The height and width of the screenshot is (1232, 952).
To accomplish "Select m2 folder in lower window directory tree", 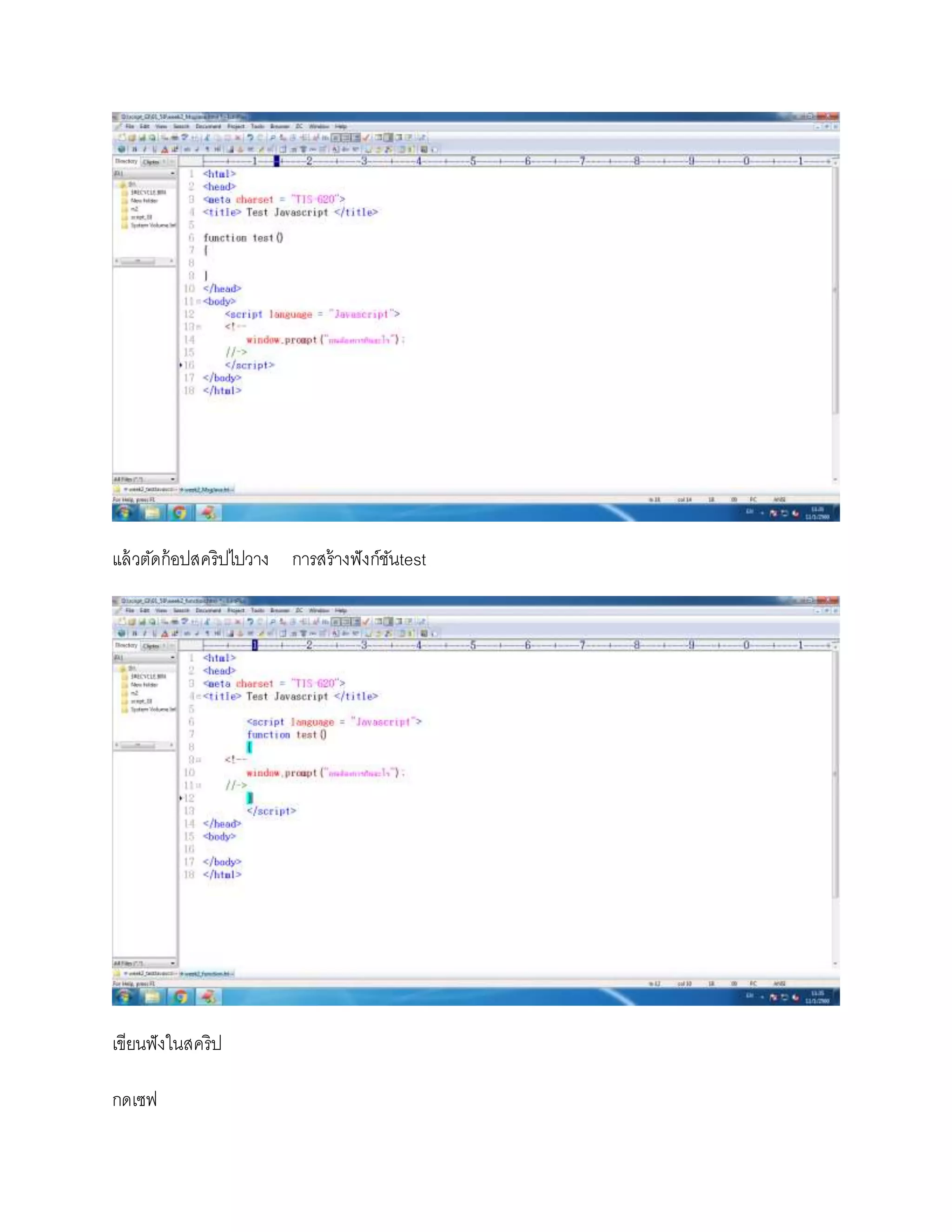I will click(x=134, y=693).
